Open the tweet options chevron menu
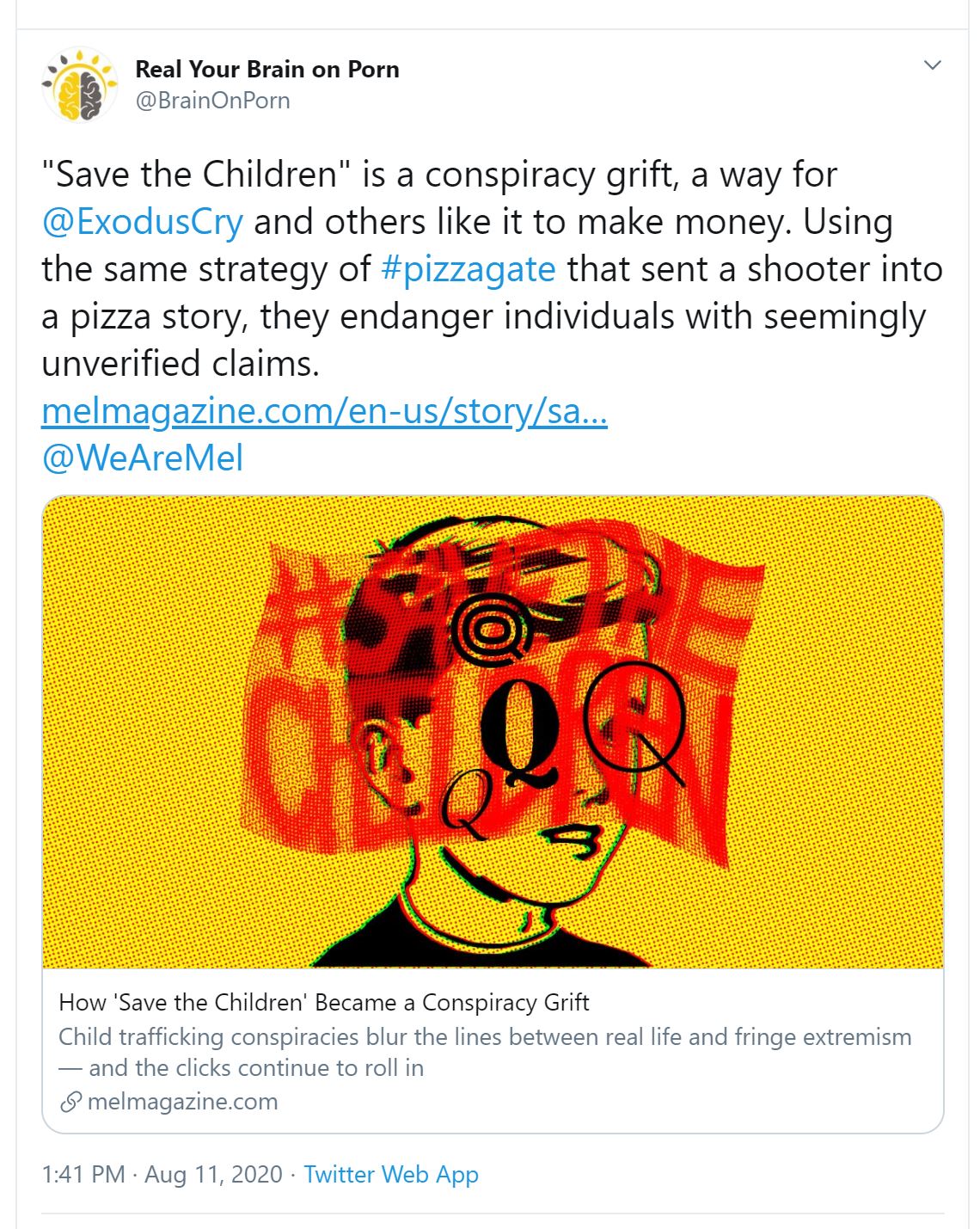Viewport: 980px width, 1229px height. click(932, 65)
